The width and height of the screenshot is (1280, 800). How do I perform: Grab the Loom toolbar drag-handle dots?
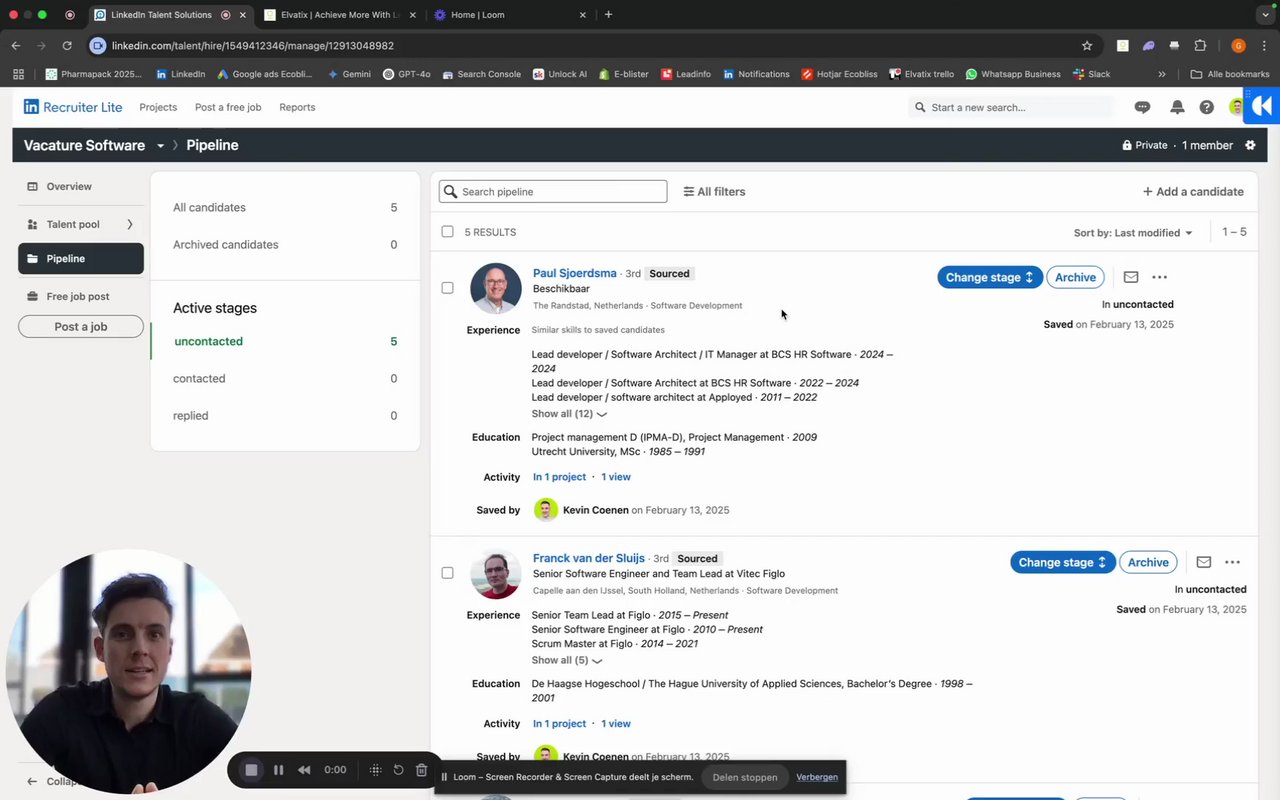coord(376,770)
